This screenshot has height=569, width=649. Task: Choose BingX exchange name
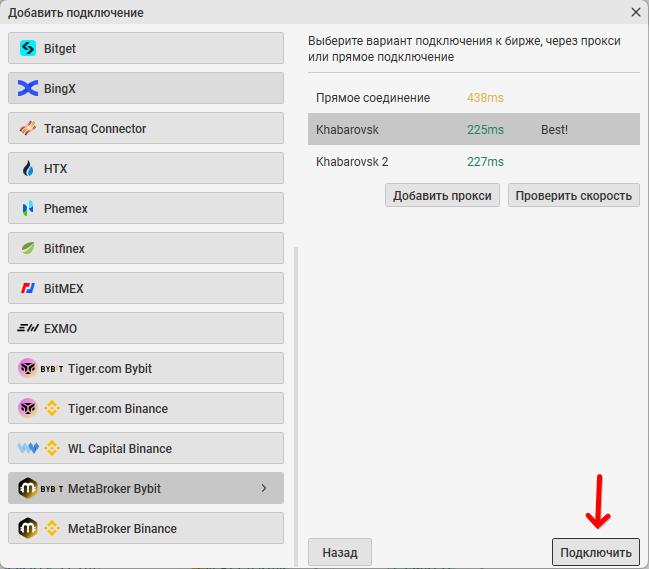(60, 89)
